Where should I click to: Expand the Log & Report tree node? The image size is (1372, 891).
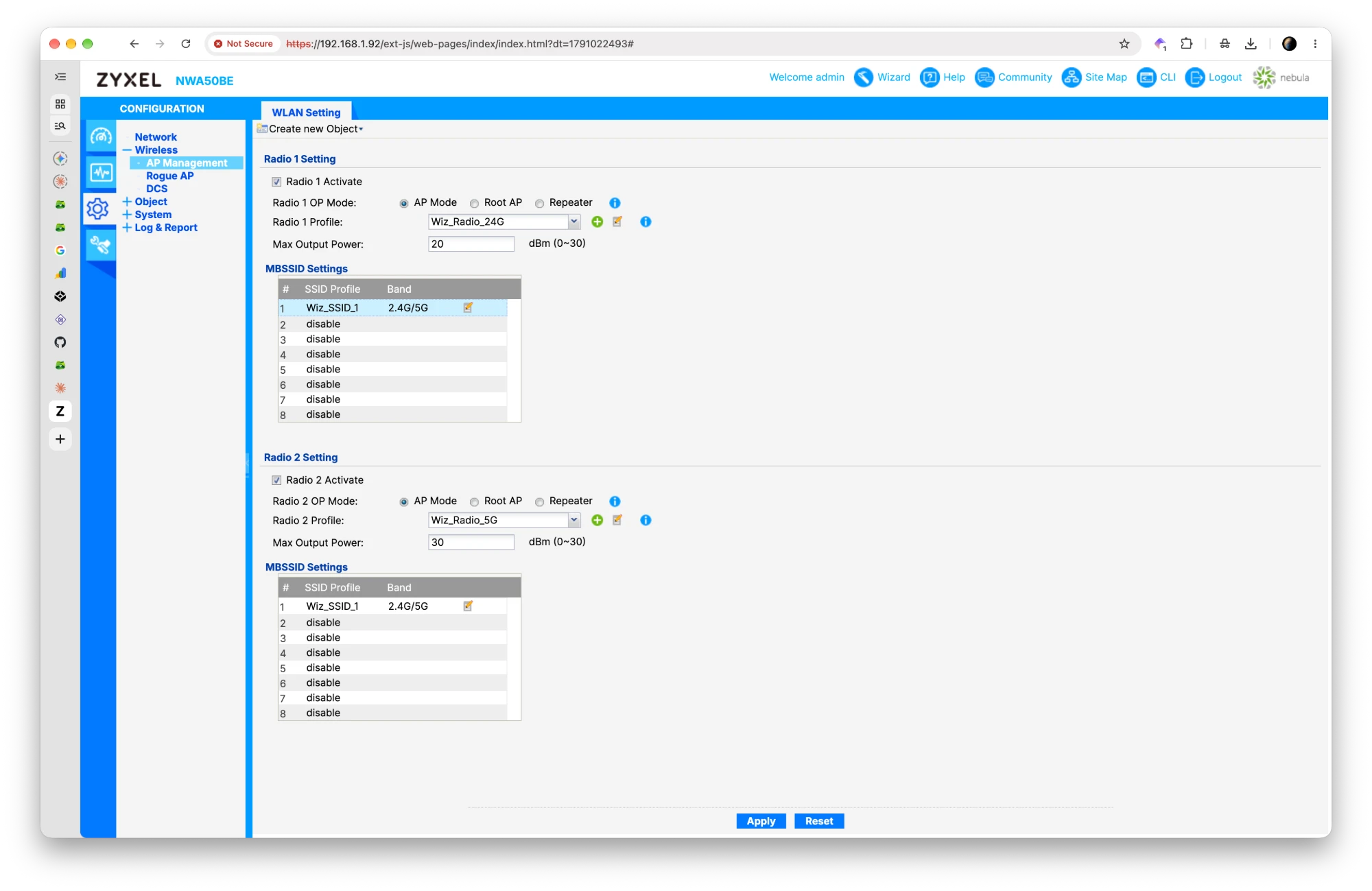point(127,228)
